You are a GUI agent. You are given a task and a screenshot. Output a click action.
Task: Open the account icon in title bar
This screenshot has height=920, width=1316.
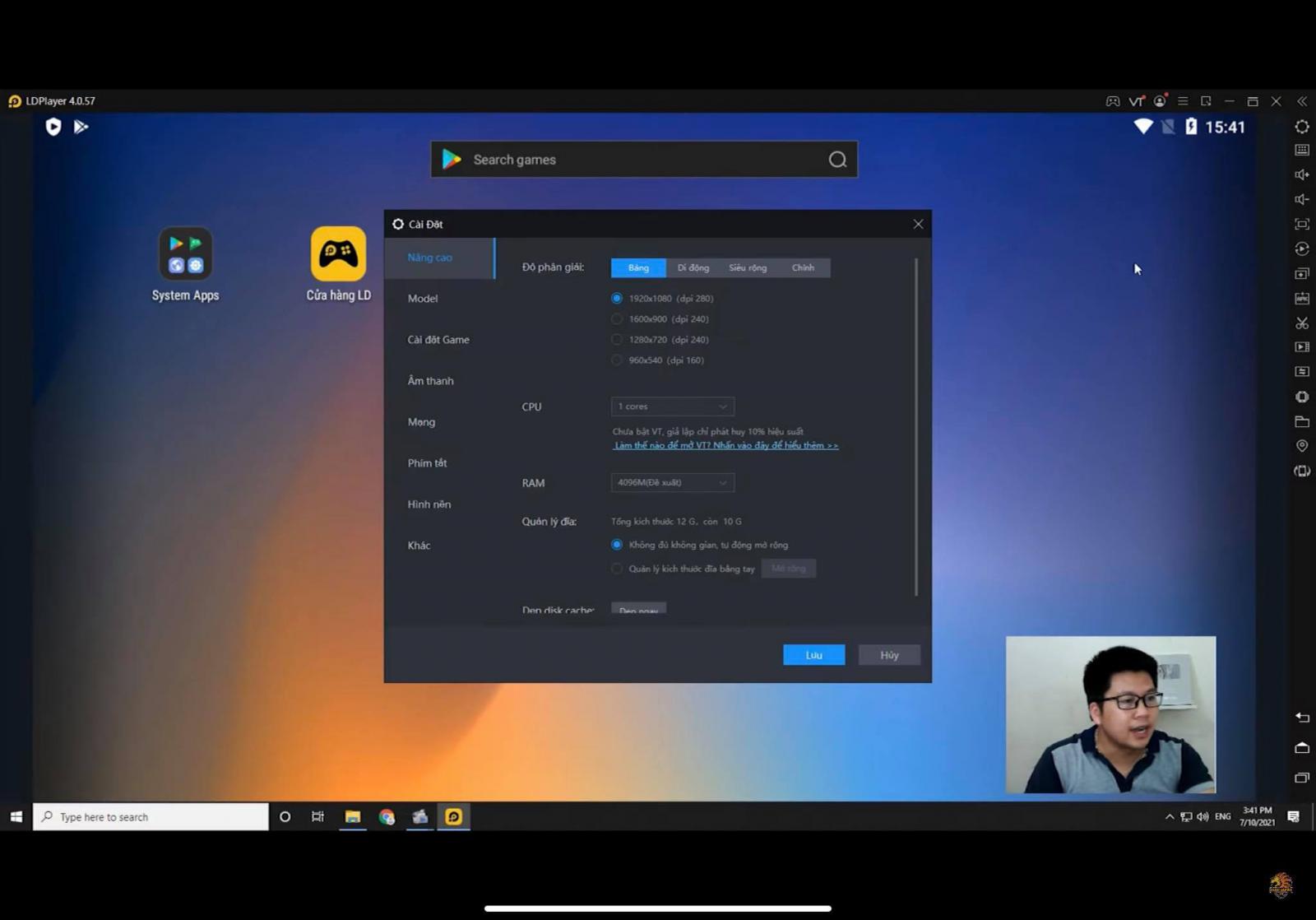[1160, 101]
